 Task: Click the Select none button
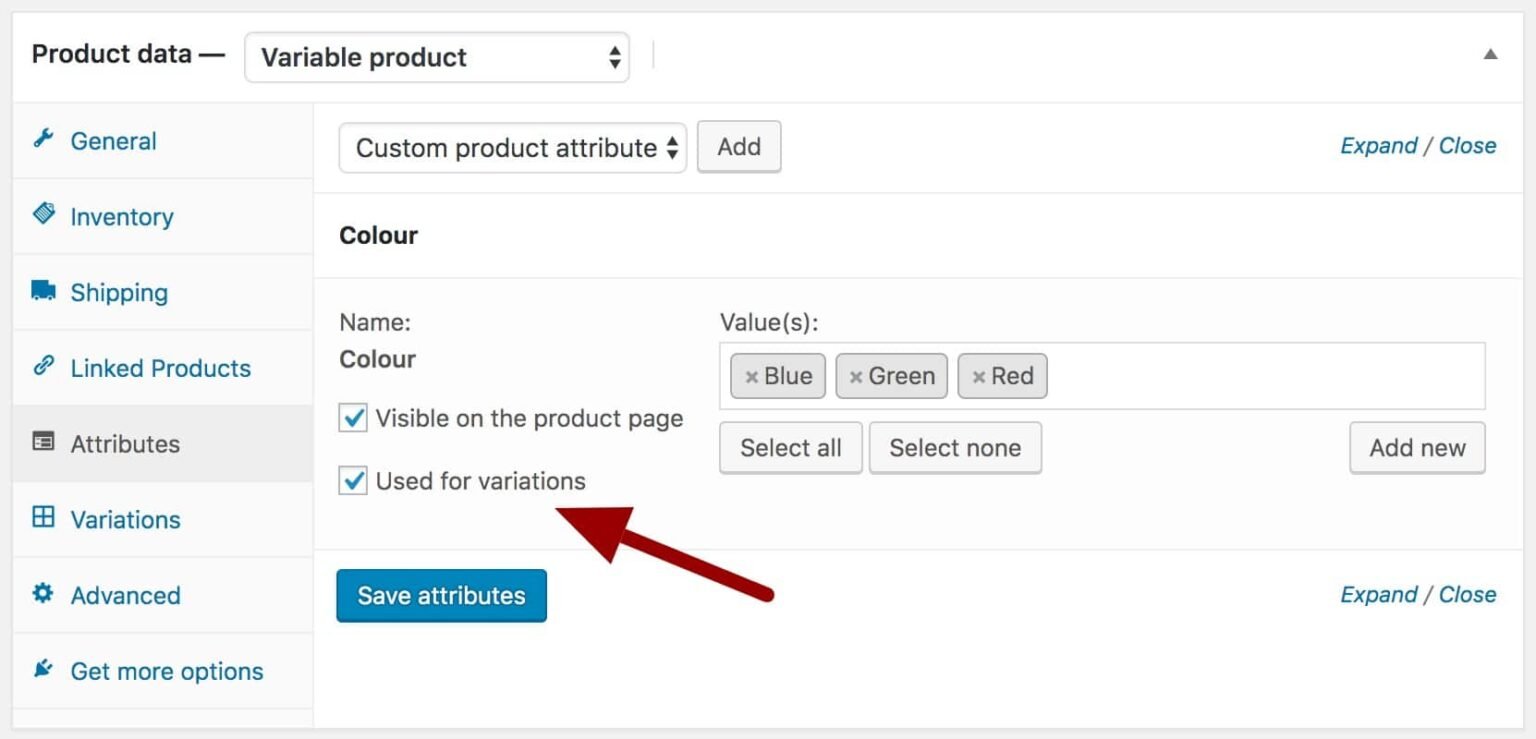[955, 447]
